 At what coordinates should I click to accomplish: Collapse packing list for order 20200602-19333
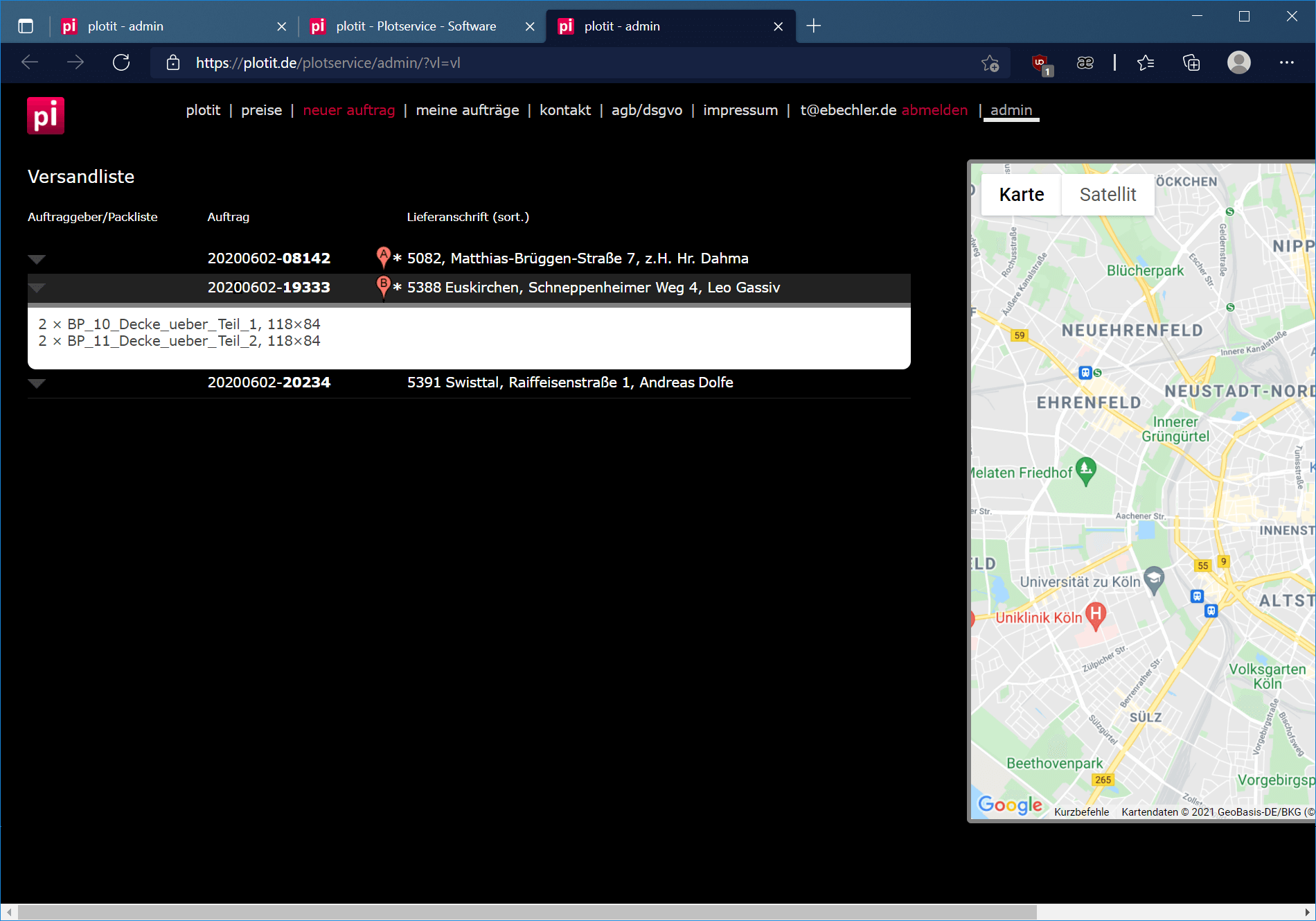37,288
